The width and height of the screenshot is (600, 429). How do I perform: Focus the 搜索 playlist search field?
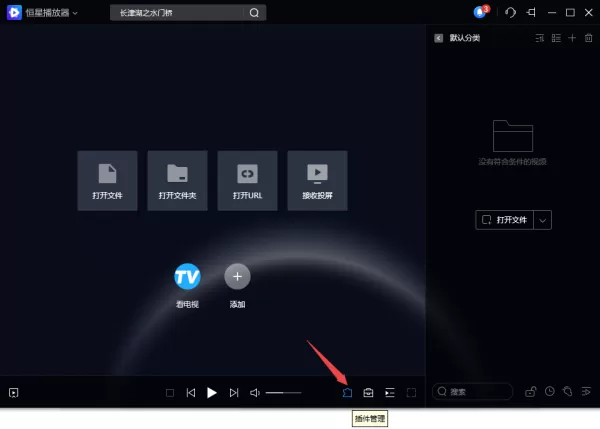[x=472, y=391]
